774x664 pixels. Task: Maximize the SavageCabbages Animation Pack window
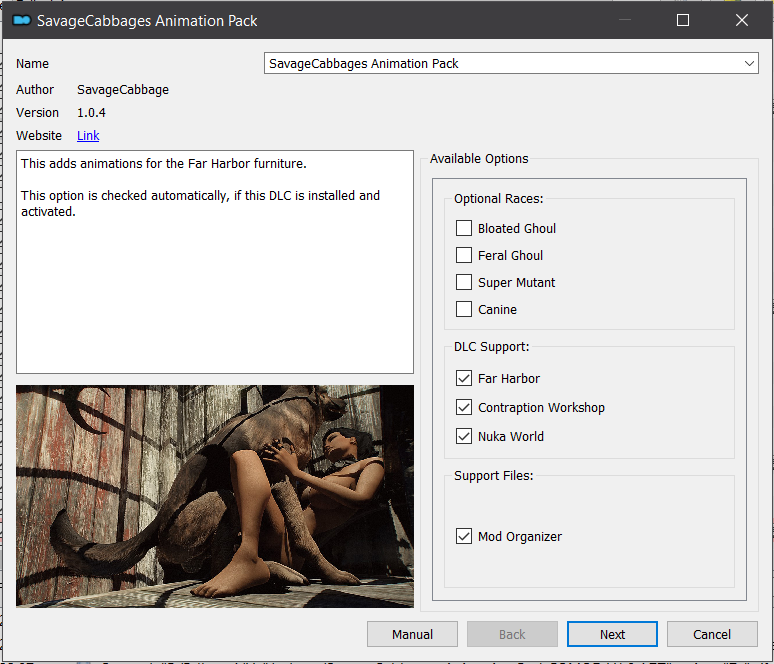pos(683,20)
